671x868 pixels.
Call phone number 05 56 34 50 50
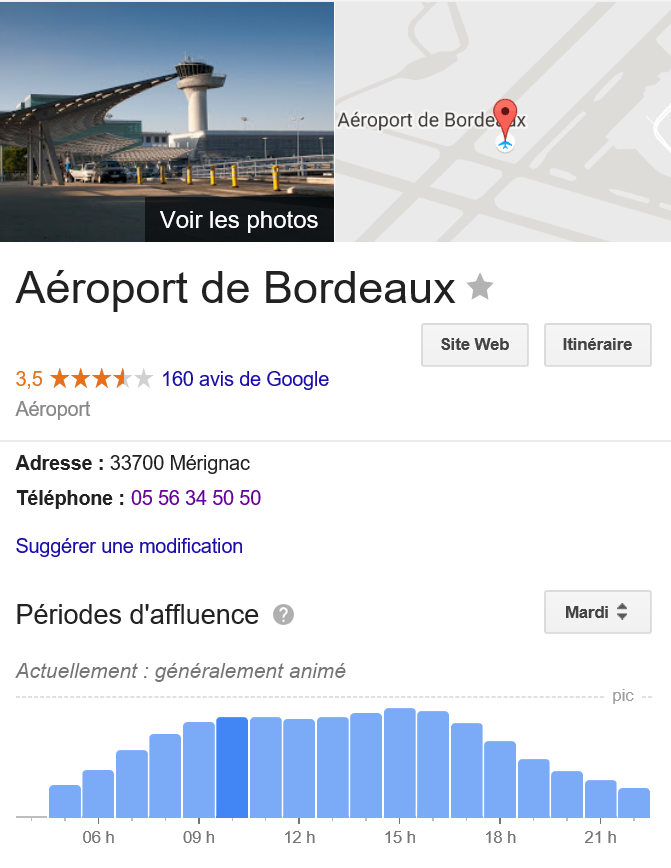(x=196, y=498)
